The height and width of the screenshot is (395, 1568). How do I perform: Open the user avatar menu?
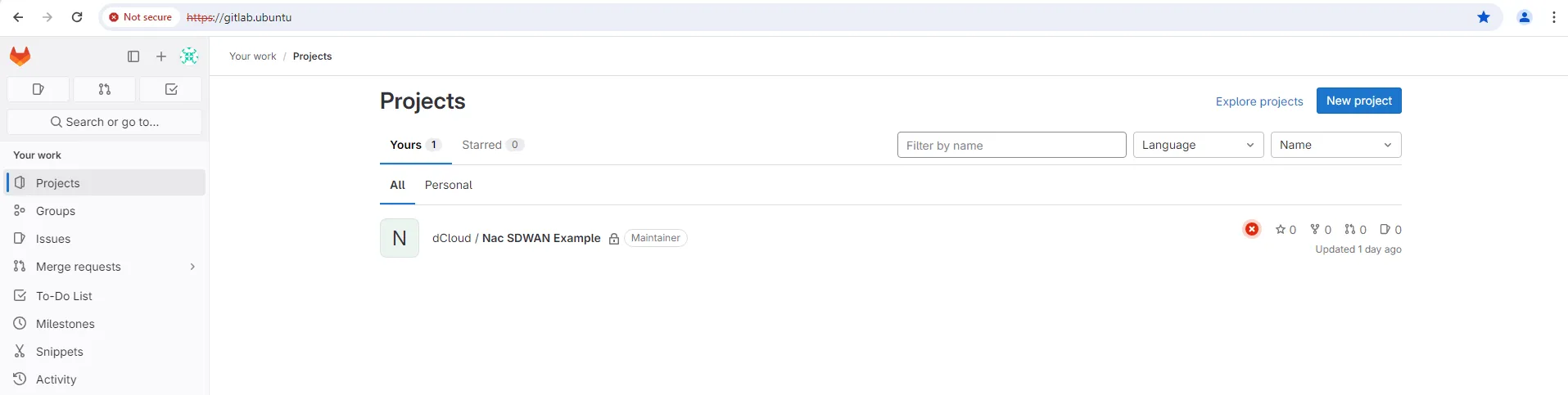pos(189,56)
